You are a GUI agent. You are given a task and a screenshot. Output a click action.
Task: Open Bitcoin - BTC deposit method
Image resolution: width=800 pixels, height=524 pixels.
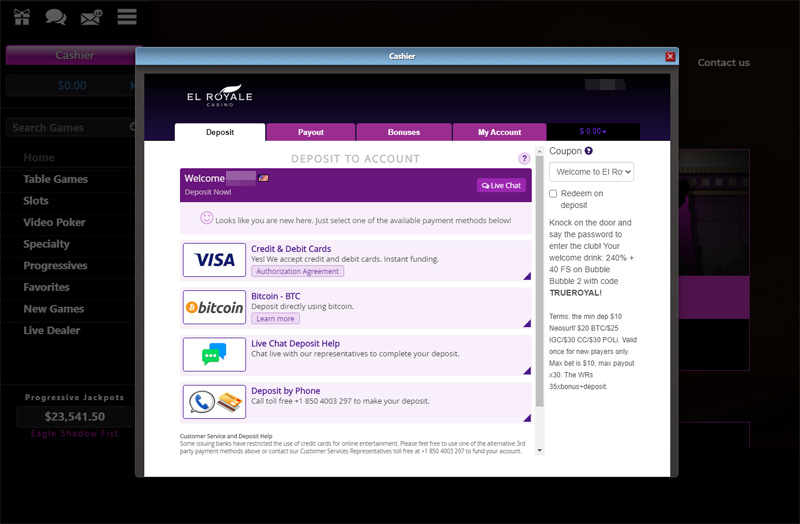[x=356, y=308]
